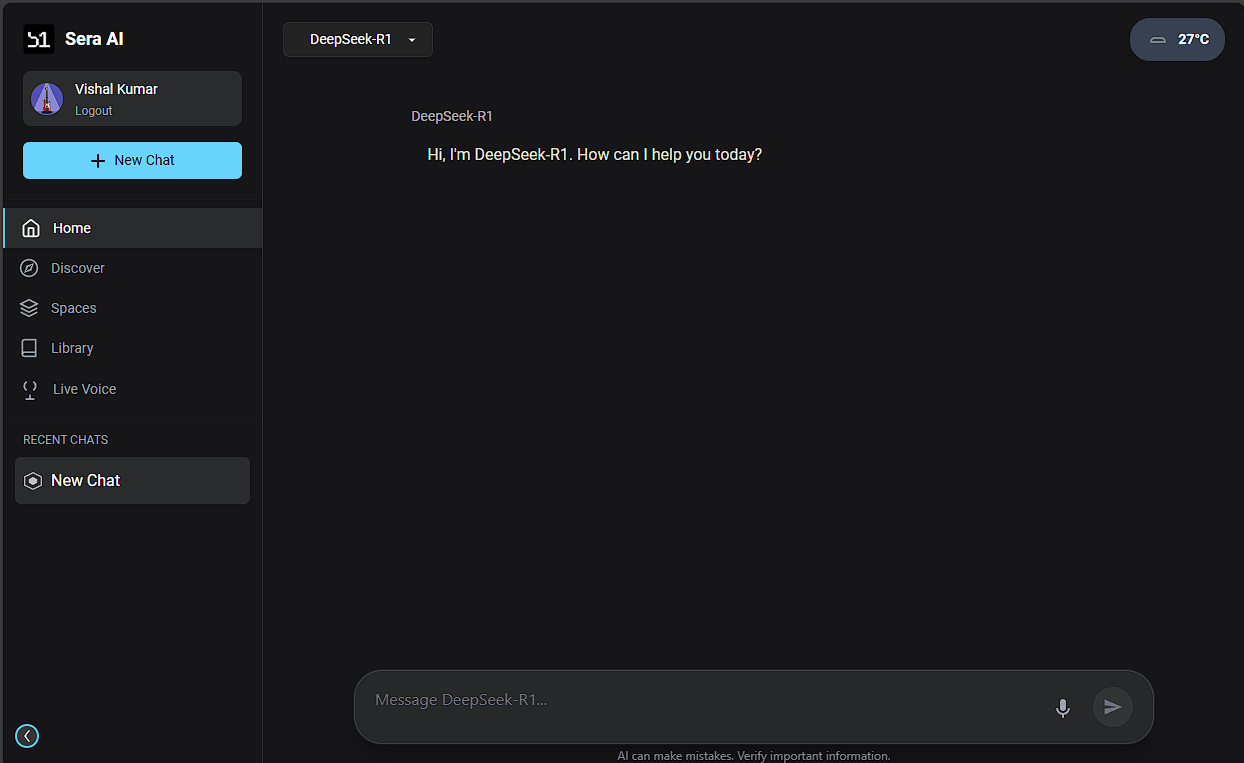The image size is (1244, 763).
Task: Click the thermometer indicator in the weather pill
Action: point(1157,40)
